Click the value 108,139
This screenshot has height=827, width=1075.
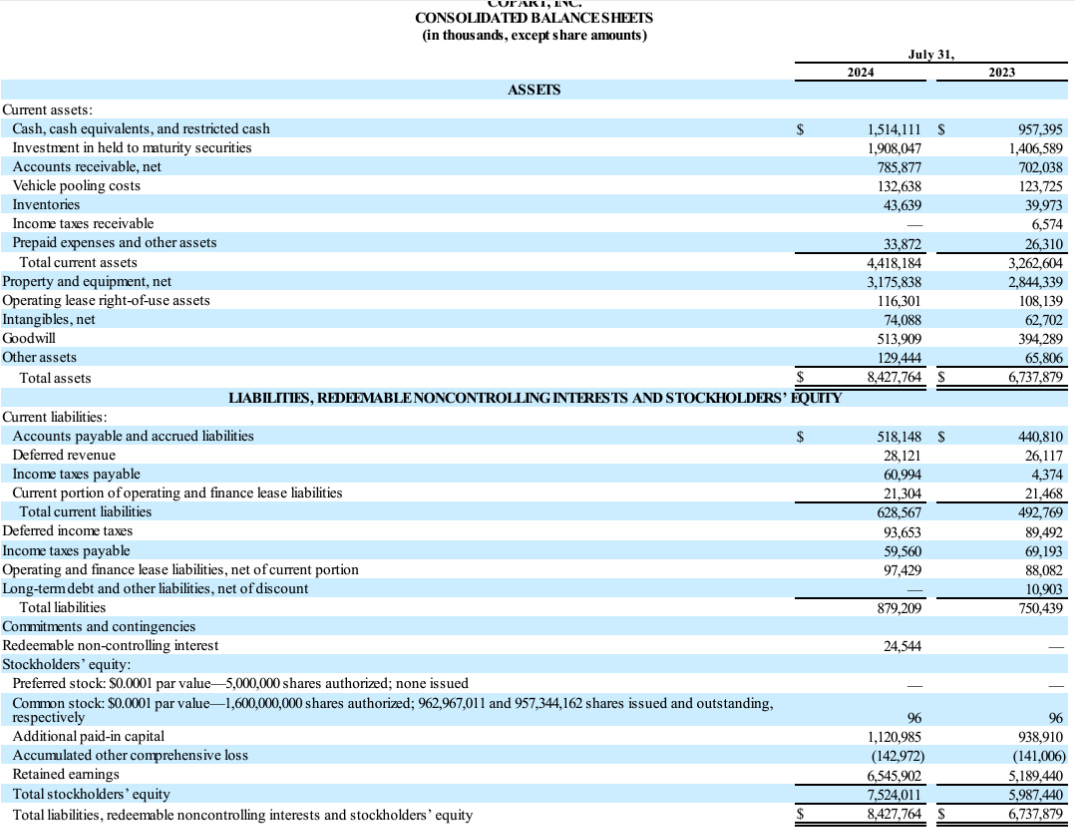(1041, 301)
